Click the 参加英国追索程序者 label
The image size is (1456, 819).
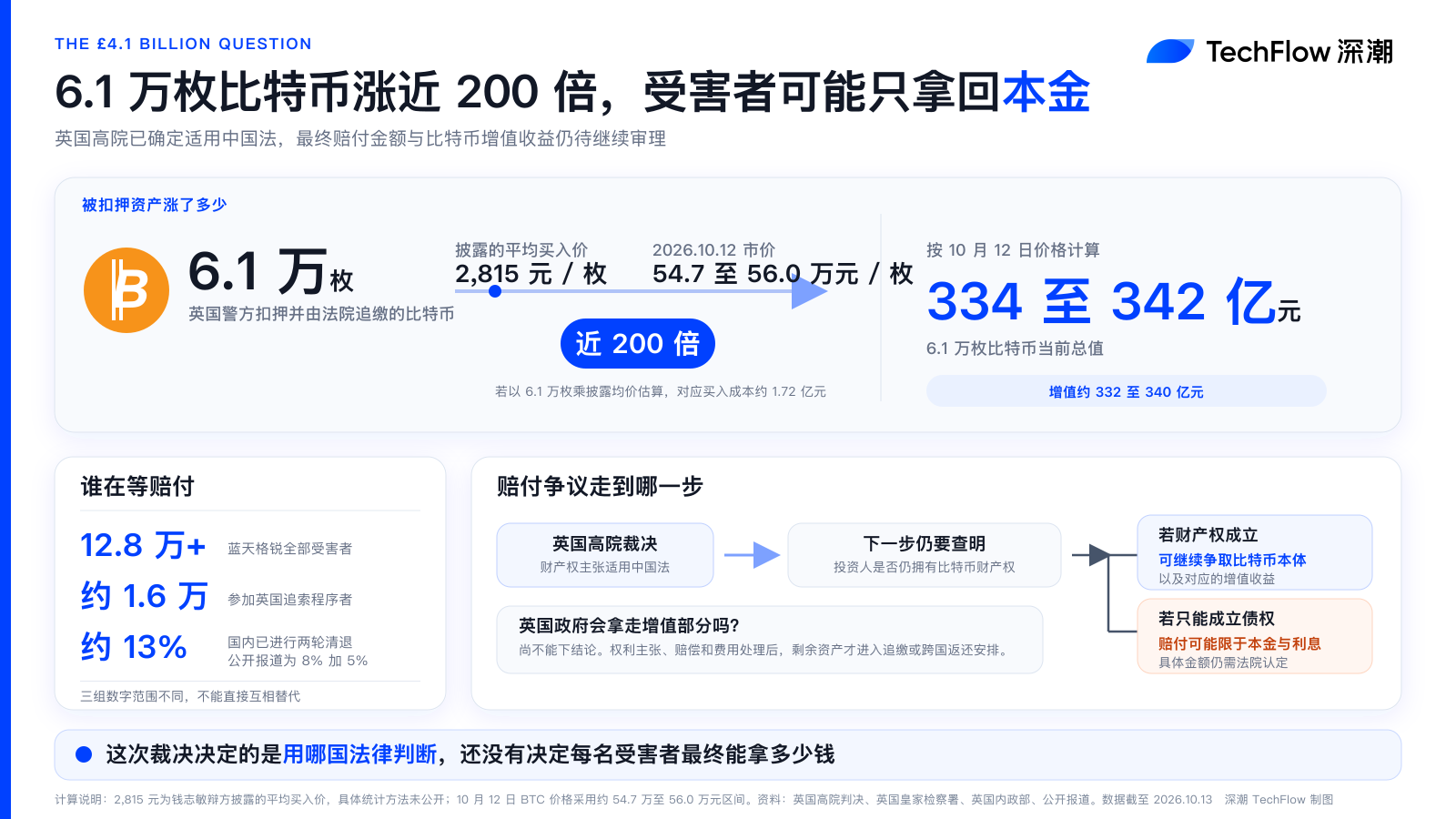(x=289, y=600)
